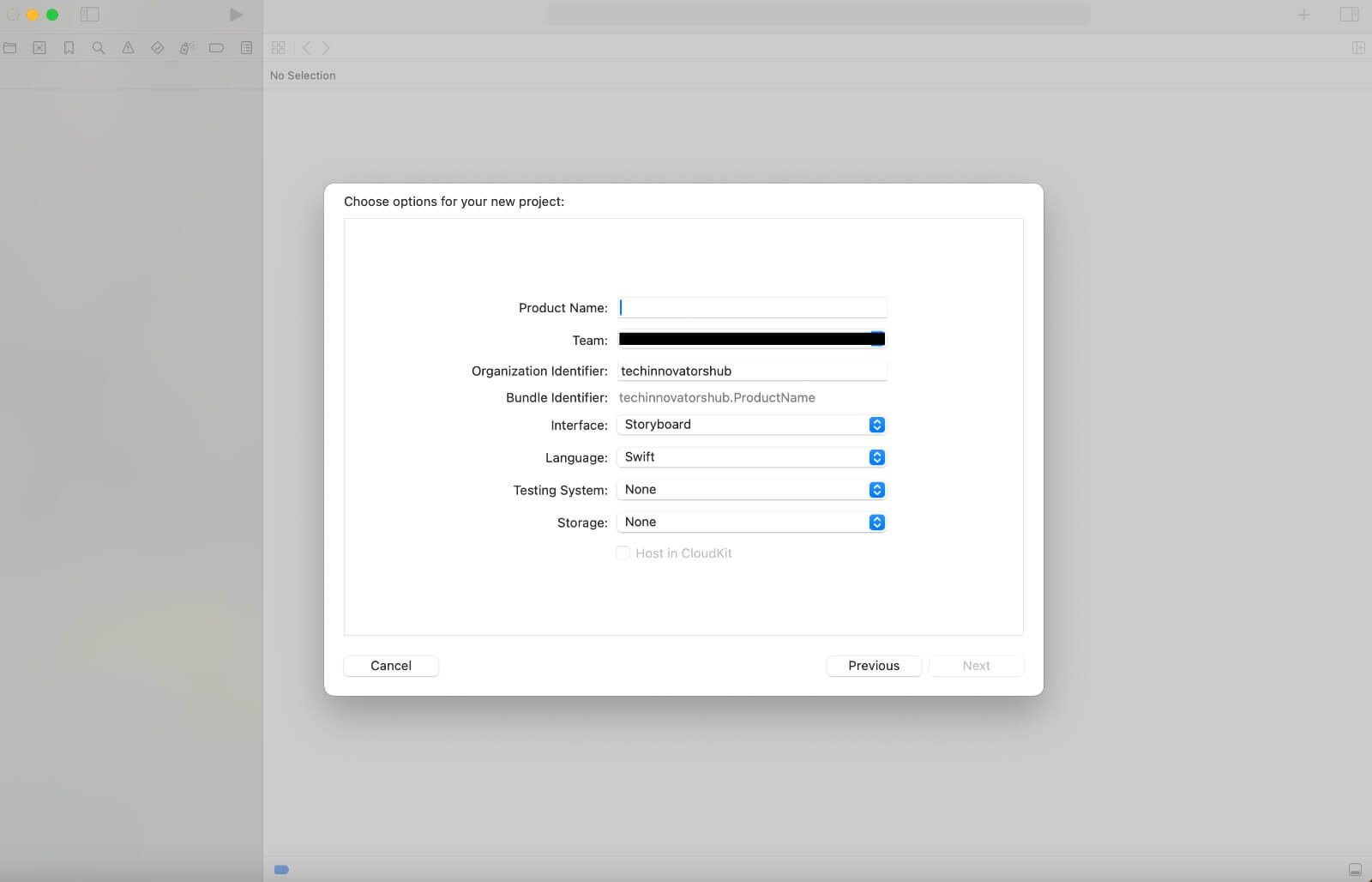
Task: Open the Debug navigator icon
Action: (x=187, y=48)
